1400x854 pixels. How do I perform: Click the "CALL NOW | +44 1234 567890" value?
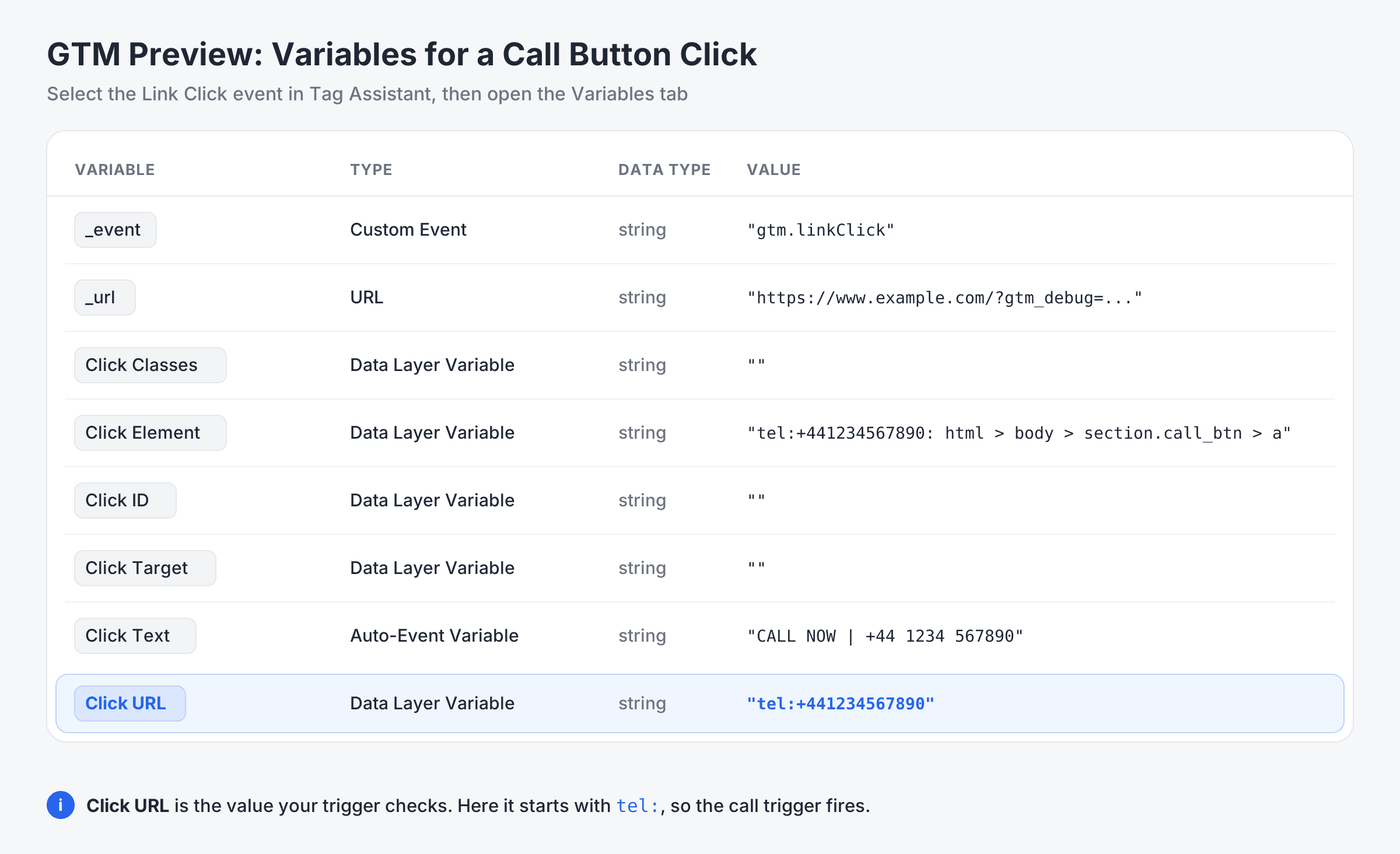pyautogui.click(x=885, y=636)
